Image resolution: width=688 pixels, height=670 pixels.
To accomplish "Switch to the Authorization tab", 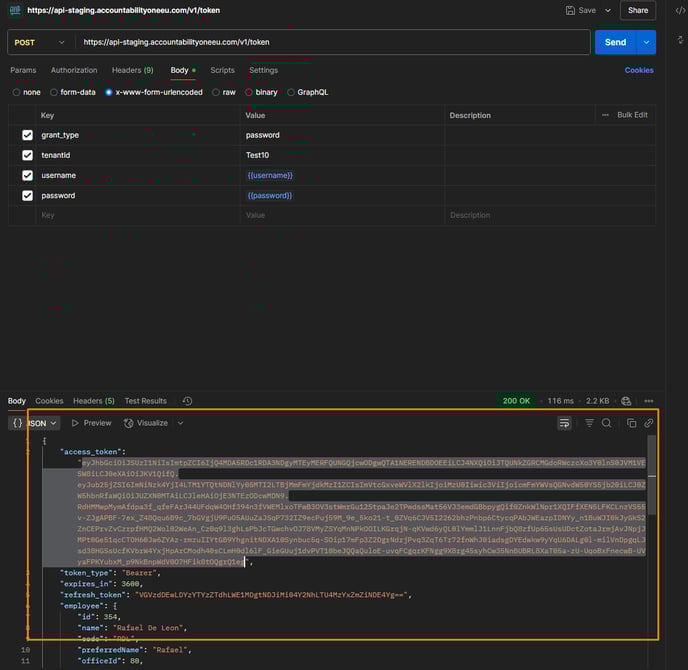I will [74, 70].
